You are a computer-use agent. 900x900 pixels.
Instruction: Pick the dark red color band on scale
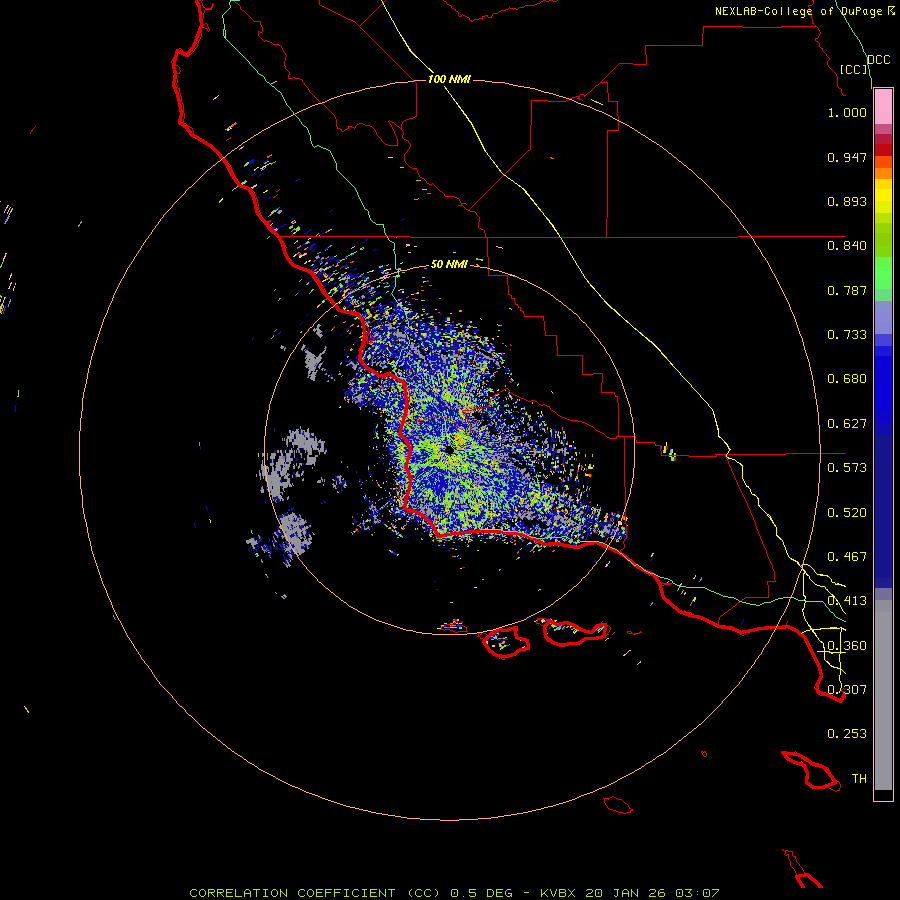pos(883,150)
